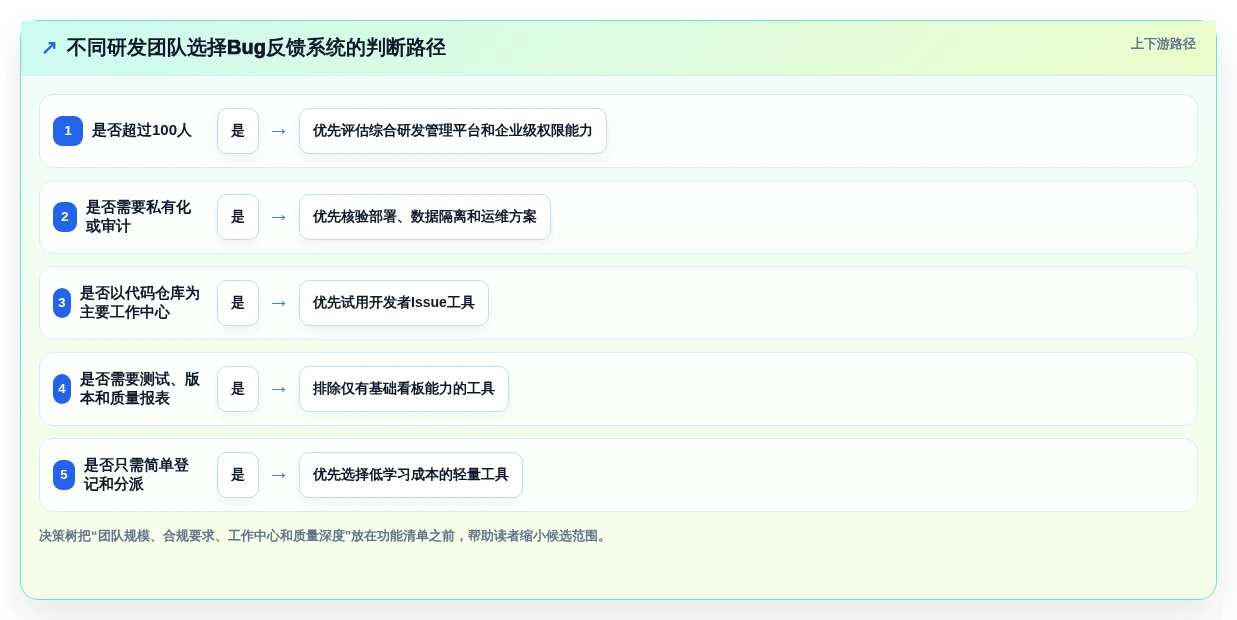Click 是 chip in the 私有化或审计 row
This screenshot has height=620, width=1237.
click(x=238, y=217)
